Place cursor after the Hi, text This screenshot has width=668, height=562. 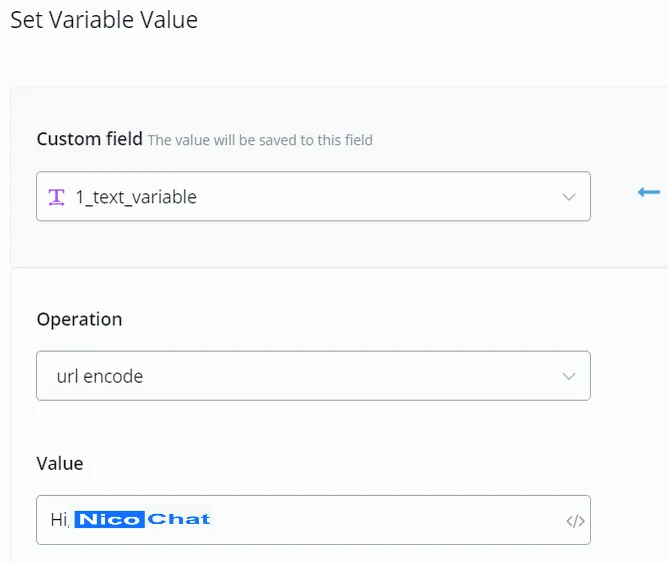point(70,520)
